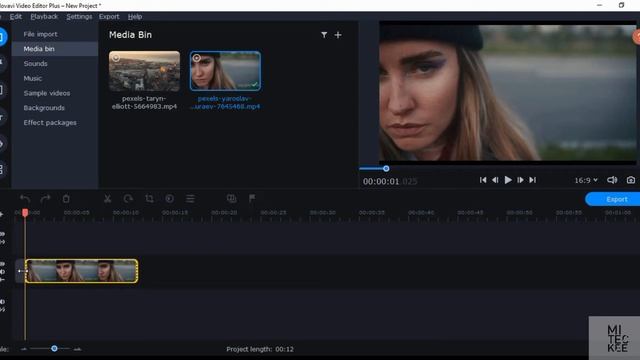
Task: Step back one frame
Action: tap(495, 180)
